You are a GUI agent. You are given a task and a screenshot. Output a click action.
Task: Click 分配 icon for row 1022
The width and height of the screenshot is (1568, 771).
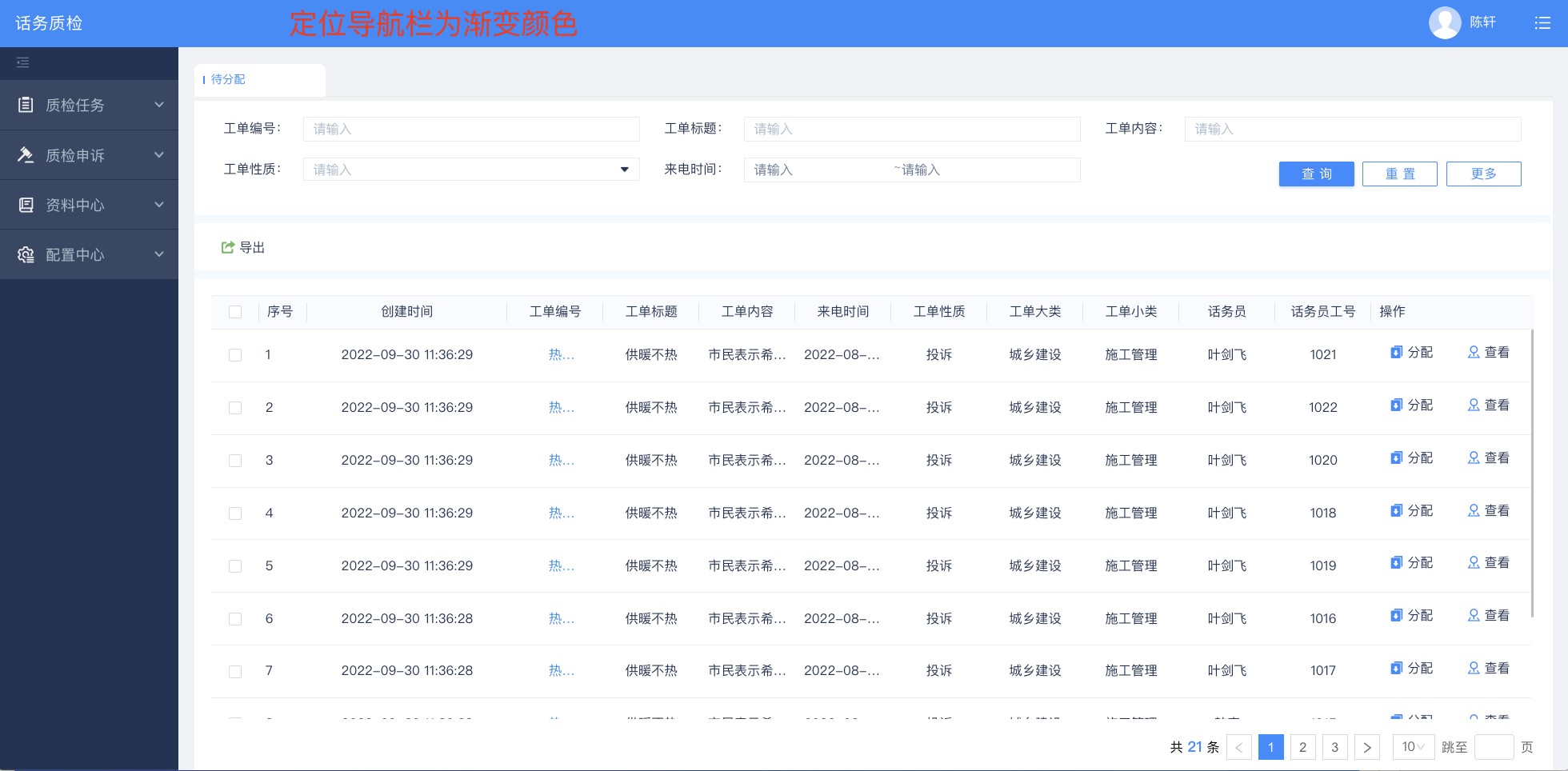pyautogui.click(x=1396, y=405)
